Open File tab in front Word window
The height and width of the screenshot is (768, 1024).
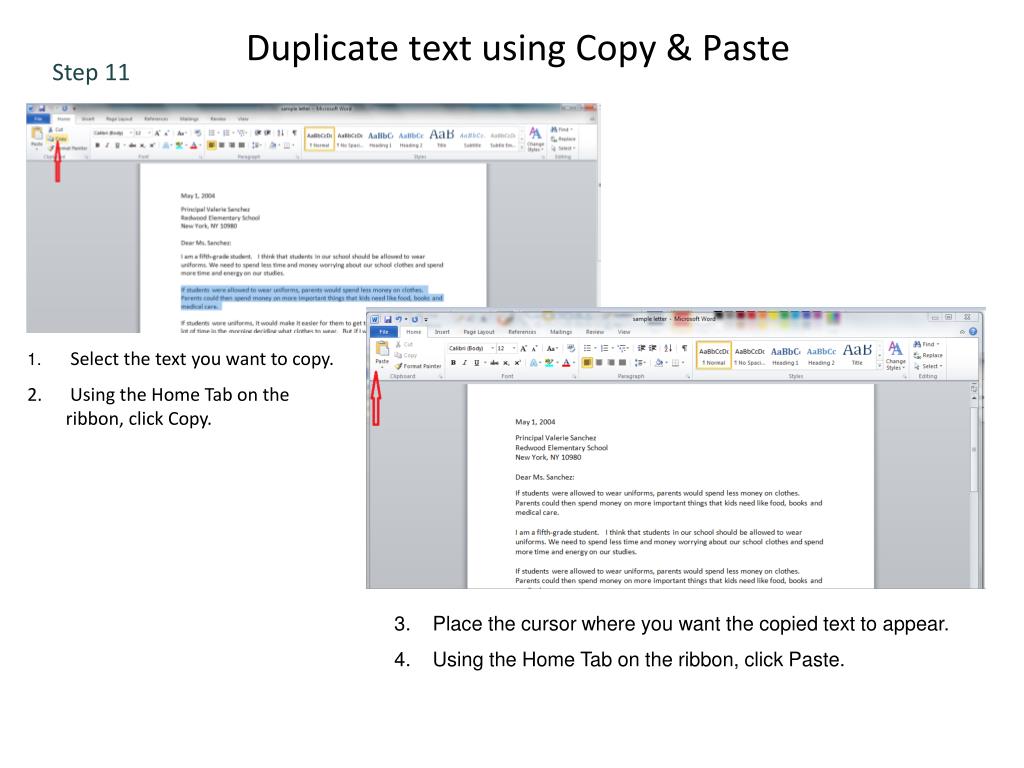[x=384, y=332]
